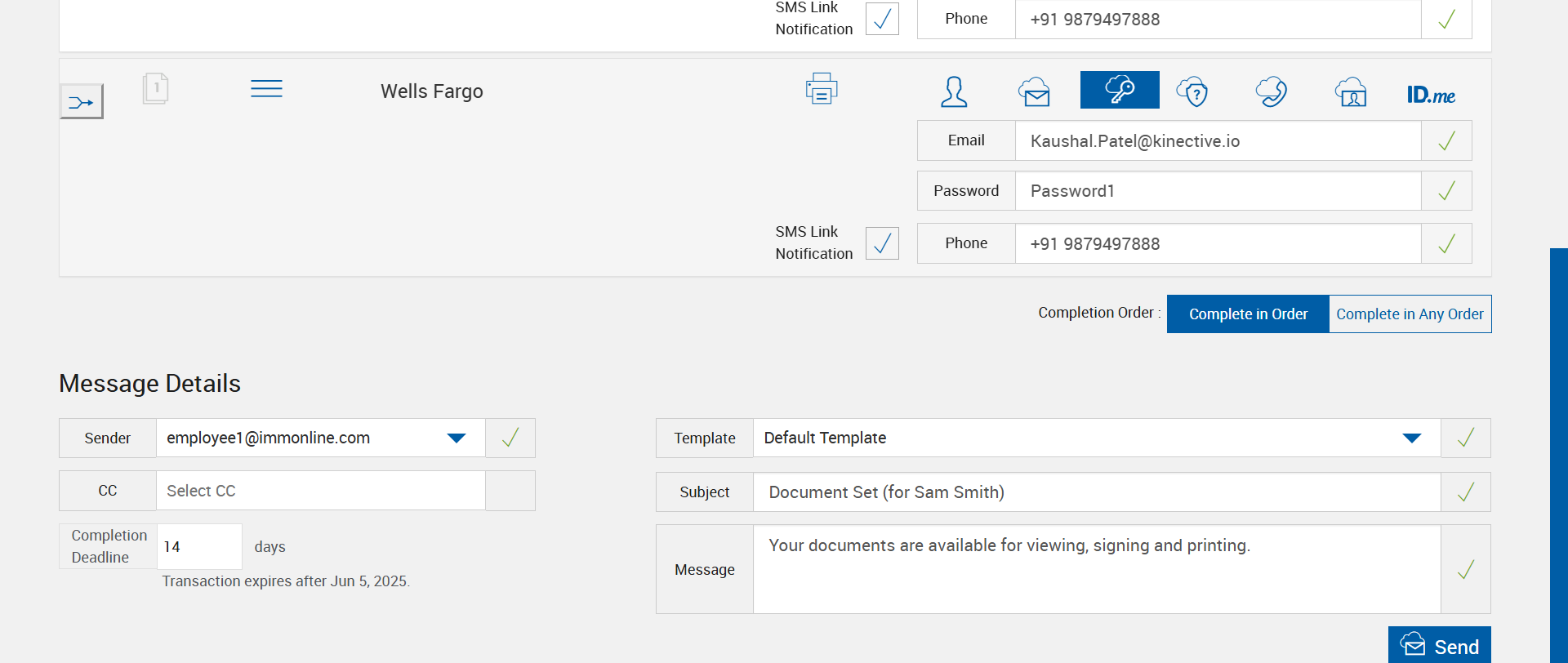Toggle Wells Fargo SMS Link Notification checkbox

click(x=882, y=243)
